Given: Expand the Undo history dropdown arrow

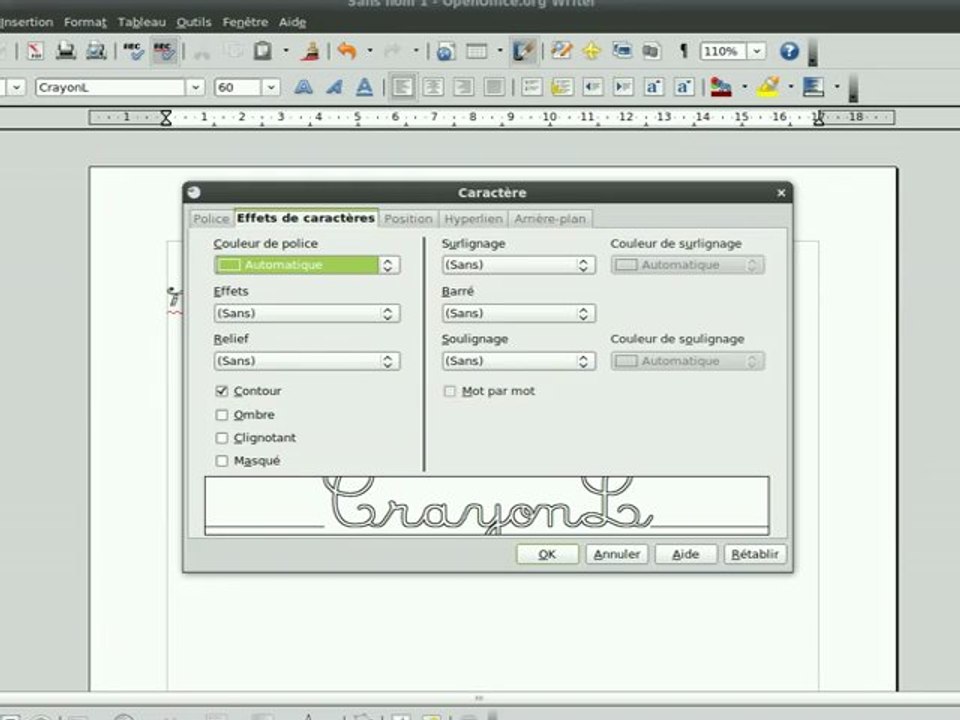Looking at the screenshot, I should tap(370, 51).
